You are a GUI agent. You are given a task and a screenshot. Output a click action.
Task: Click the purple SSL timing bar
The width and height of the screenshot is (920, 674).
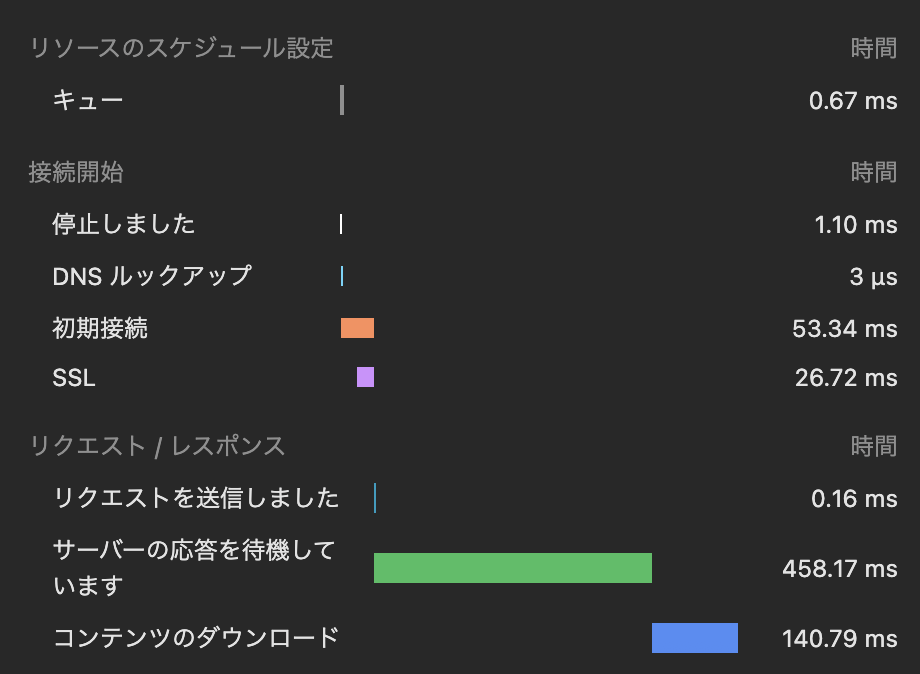(365, 377)
